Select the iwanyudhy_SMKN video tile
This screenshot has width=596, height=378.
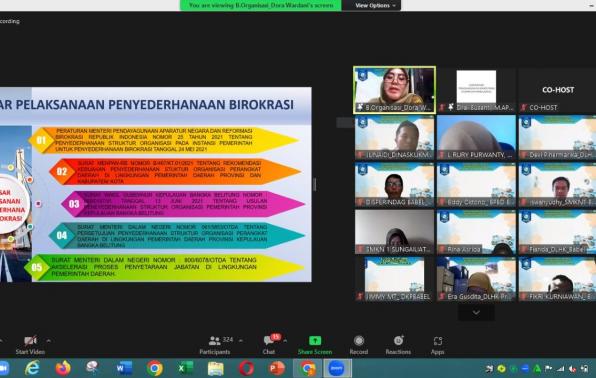click(558, 185)
